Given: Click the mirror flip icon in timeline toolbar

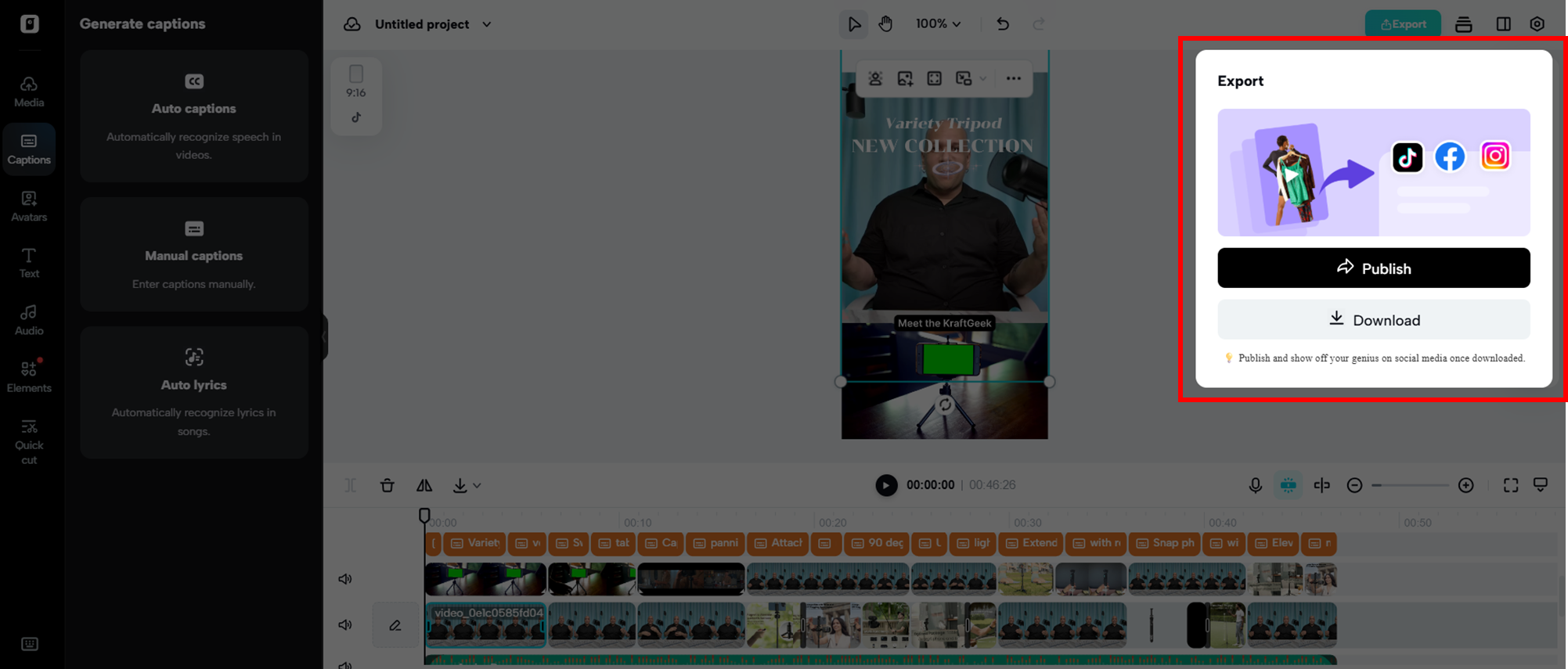Looking at the screenshot, I should tap(424, 485).
